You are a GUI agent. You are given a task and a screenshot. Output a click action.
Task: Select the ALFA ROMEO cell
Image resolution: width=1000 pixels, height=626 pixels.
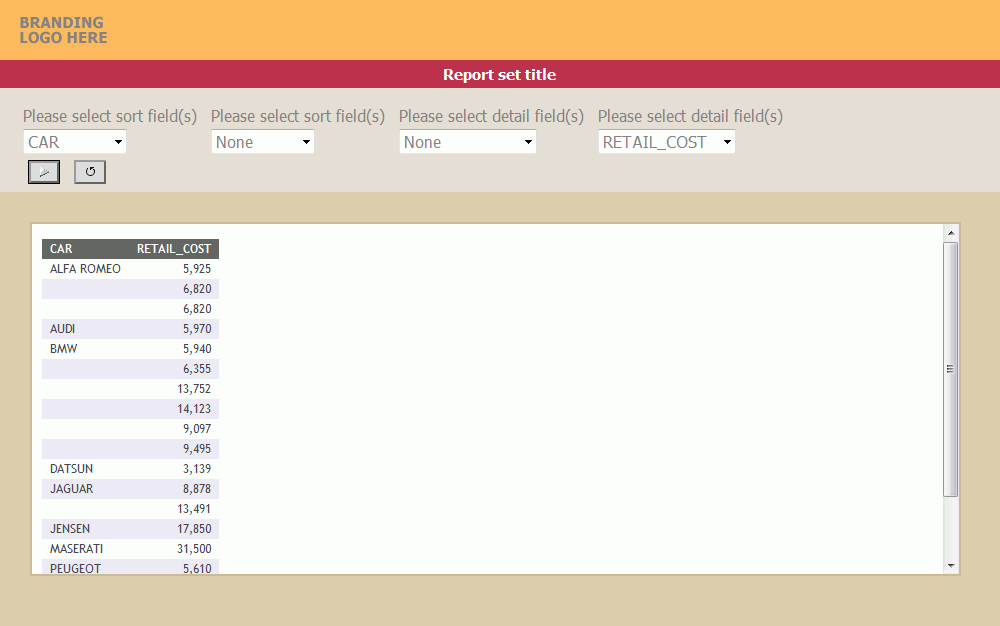(85, 269)
